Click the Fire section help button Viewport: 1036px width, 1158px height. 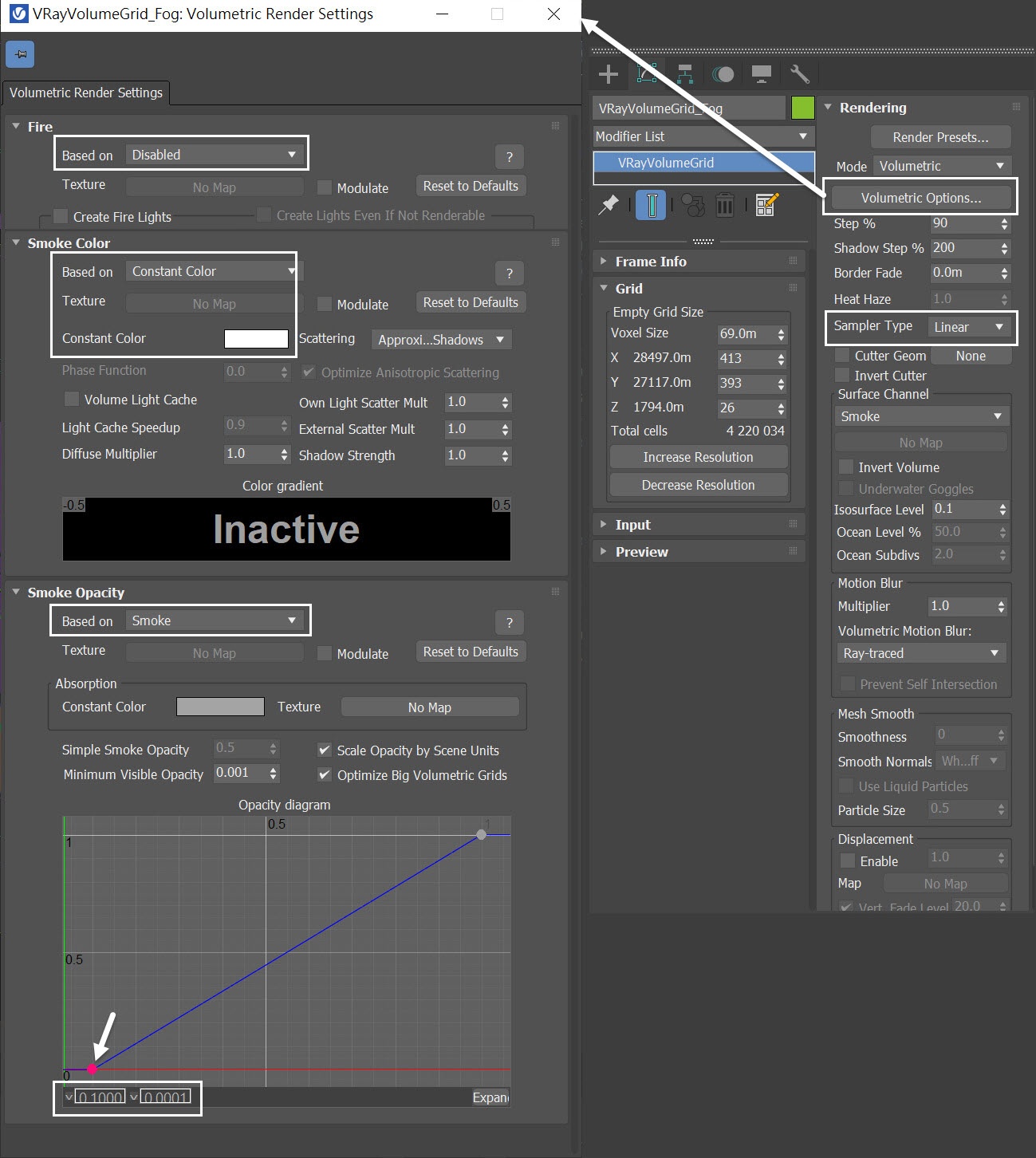pos(510,157)
